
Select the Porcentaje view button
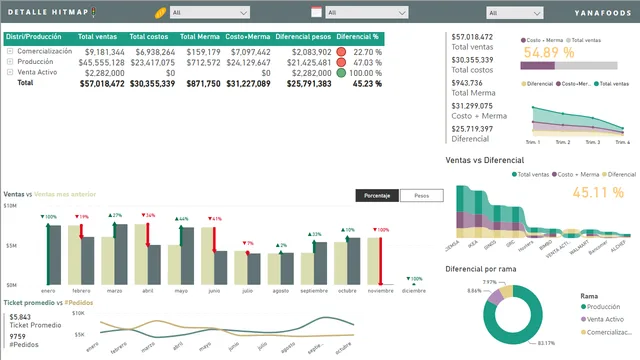[x=377, y=196]
